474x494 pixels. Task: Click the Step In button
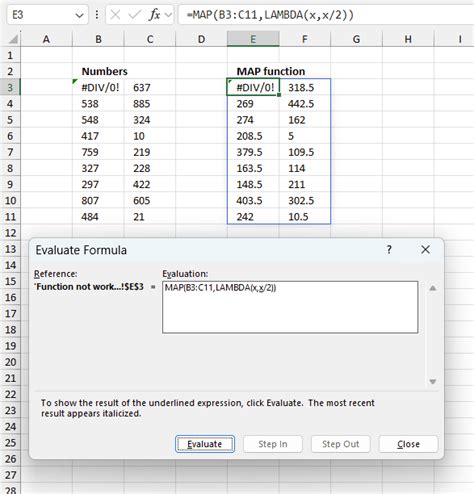273,444
